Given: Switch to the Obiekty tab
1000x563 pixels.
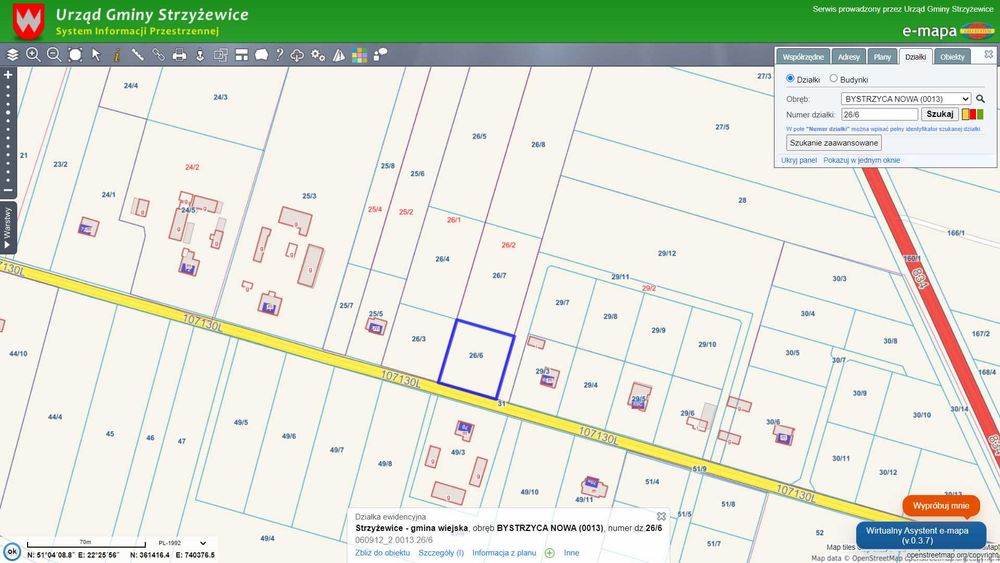Looking at the screenshot, I should (x=952, y=57).
